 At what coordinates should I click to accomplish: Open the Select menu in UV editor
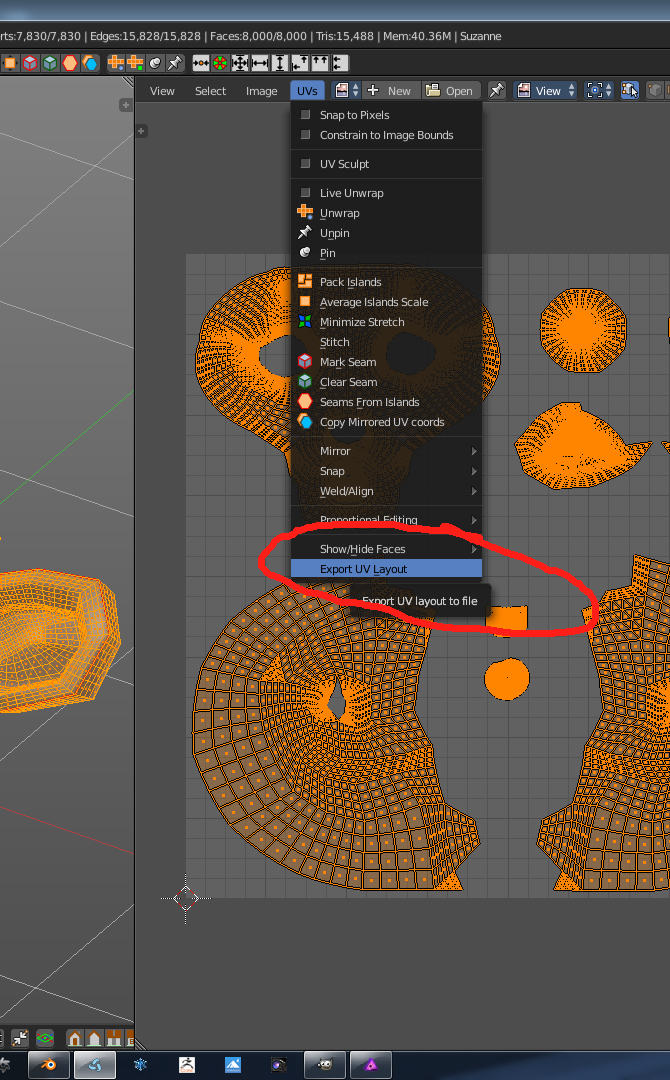[x=210, y=91]
